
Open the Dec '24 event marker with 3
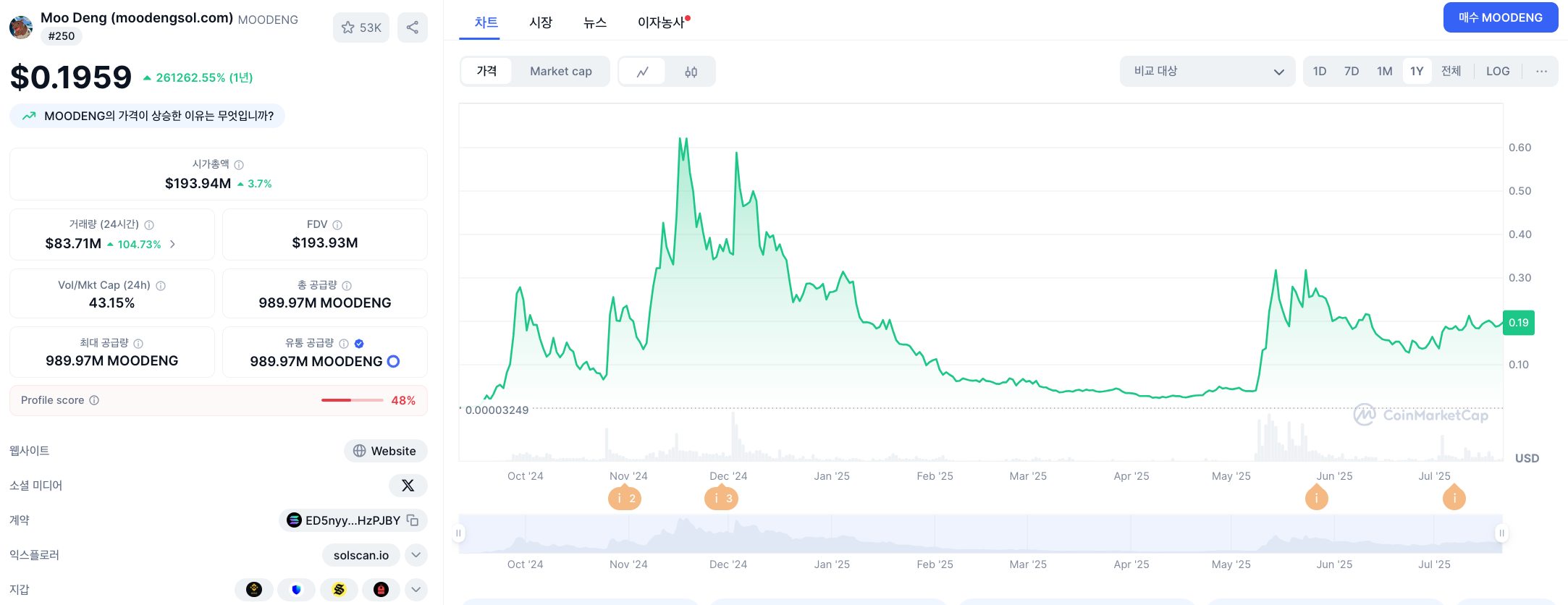(x=721, y=498)
